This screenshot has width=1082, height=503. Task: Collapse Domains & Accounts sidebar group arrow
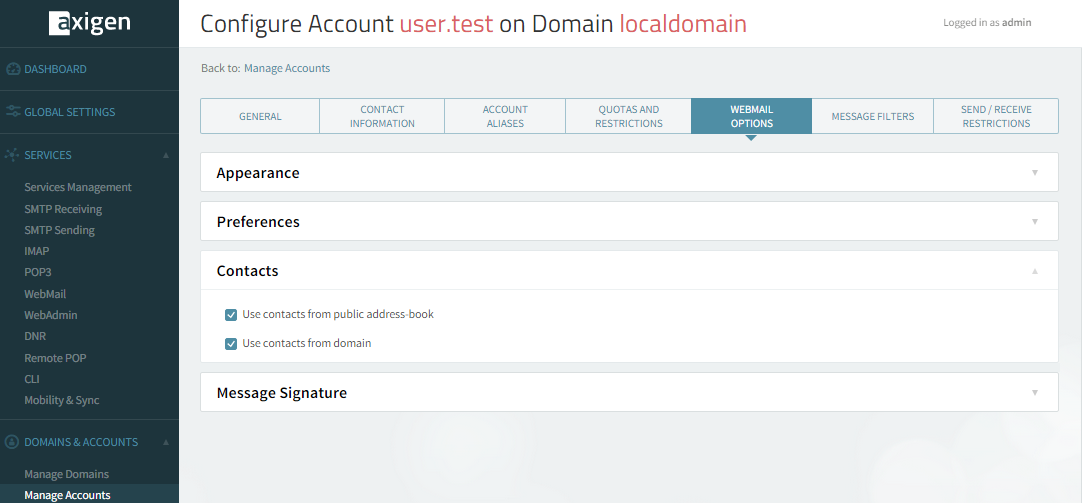[x=166, y=442]
